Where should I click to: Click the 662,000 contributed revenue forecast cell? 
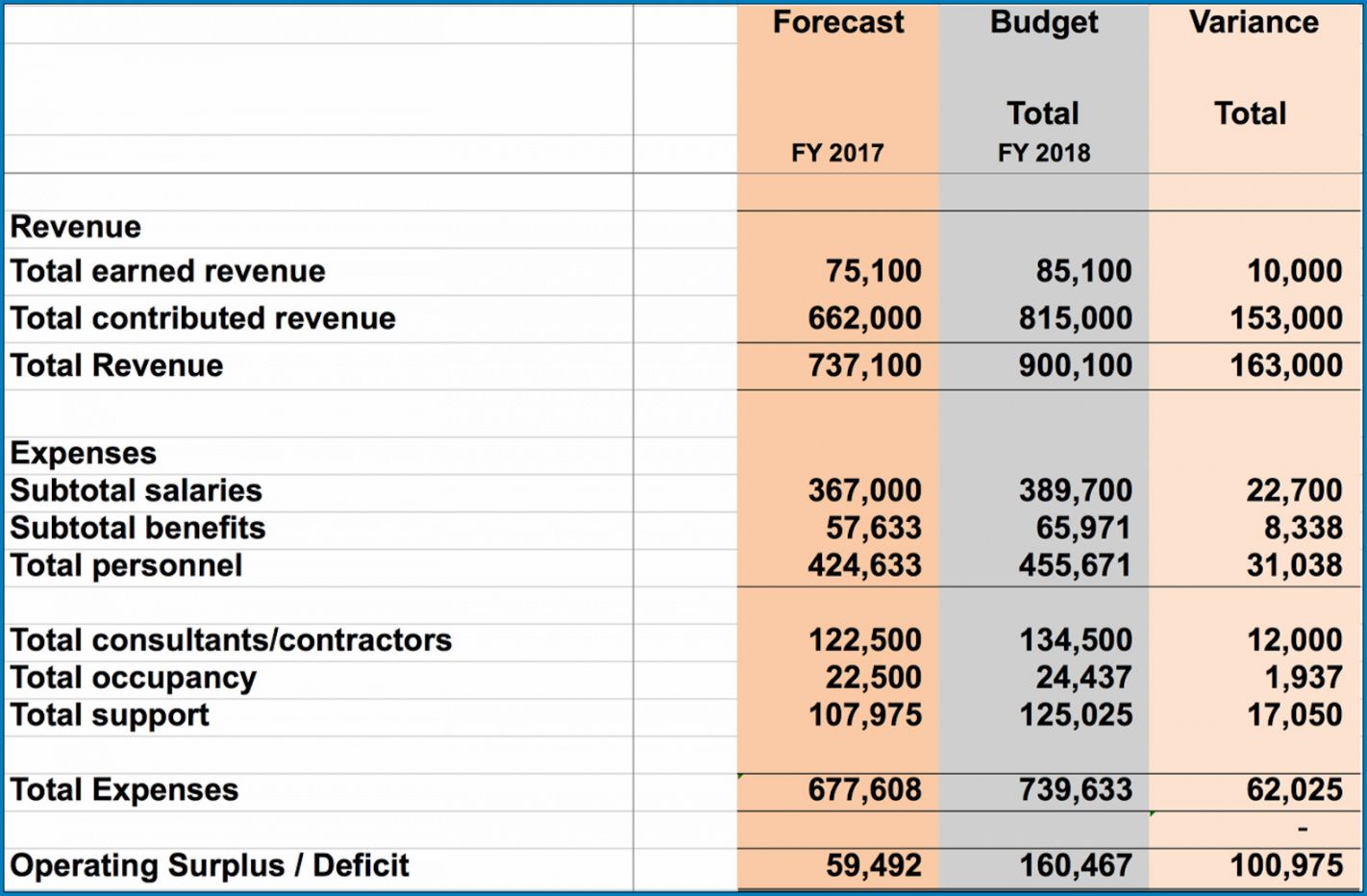864,318
